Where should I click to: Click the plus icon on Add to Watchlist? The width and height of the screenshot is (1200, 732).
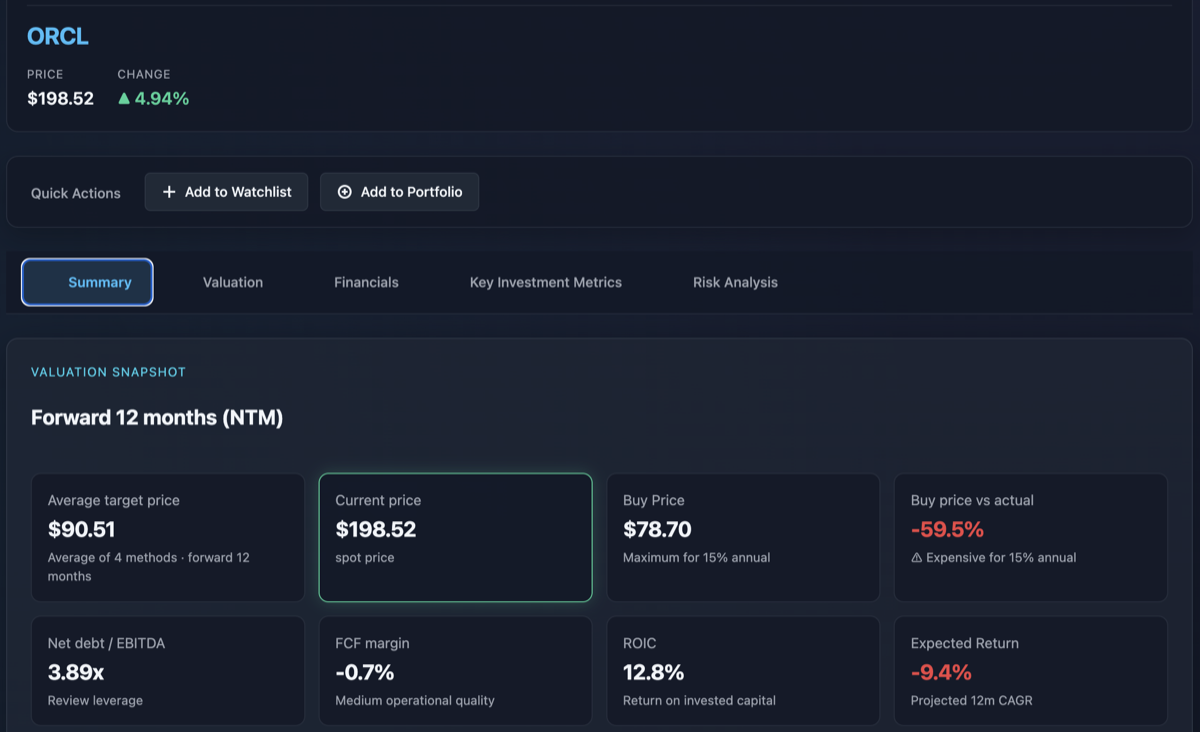(170, 191)
